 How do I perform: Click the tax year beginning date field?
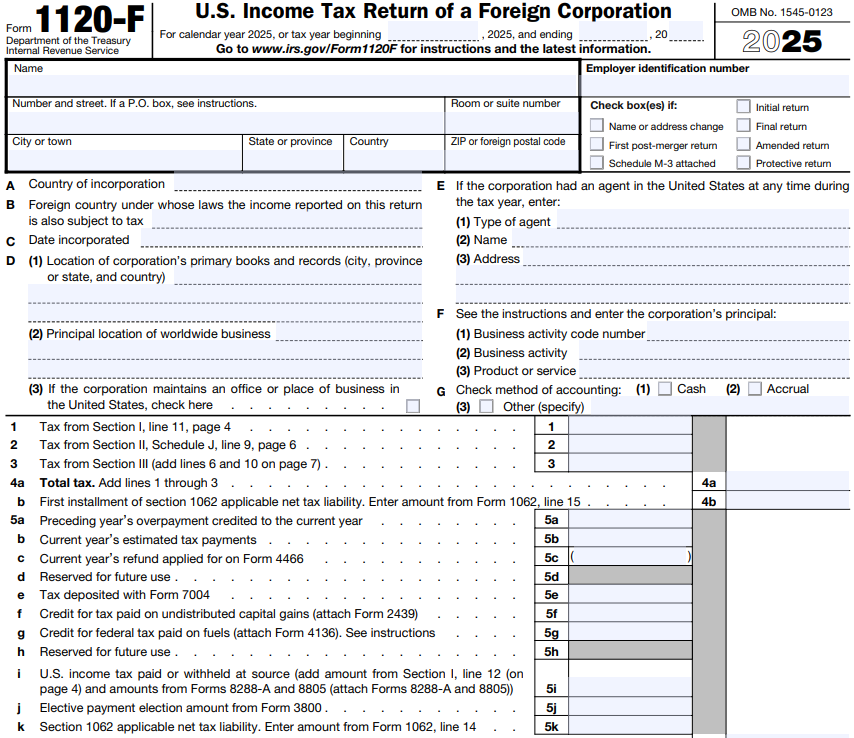[x=433, y=32]
